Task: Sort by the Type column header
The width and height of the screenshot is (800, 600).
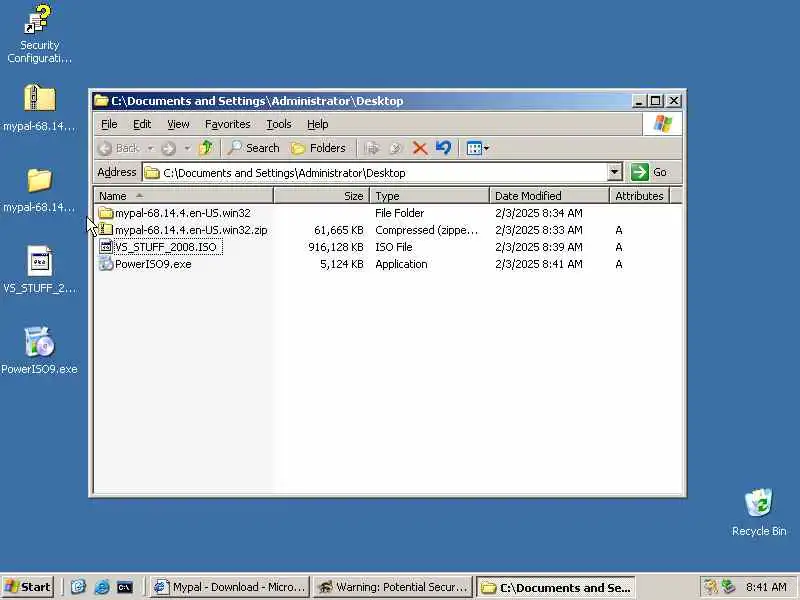Action: (x=430, y=196)
